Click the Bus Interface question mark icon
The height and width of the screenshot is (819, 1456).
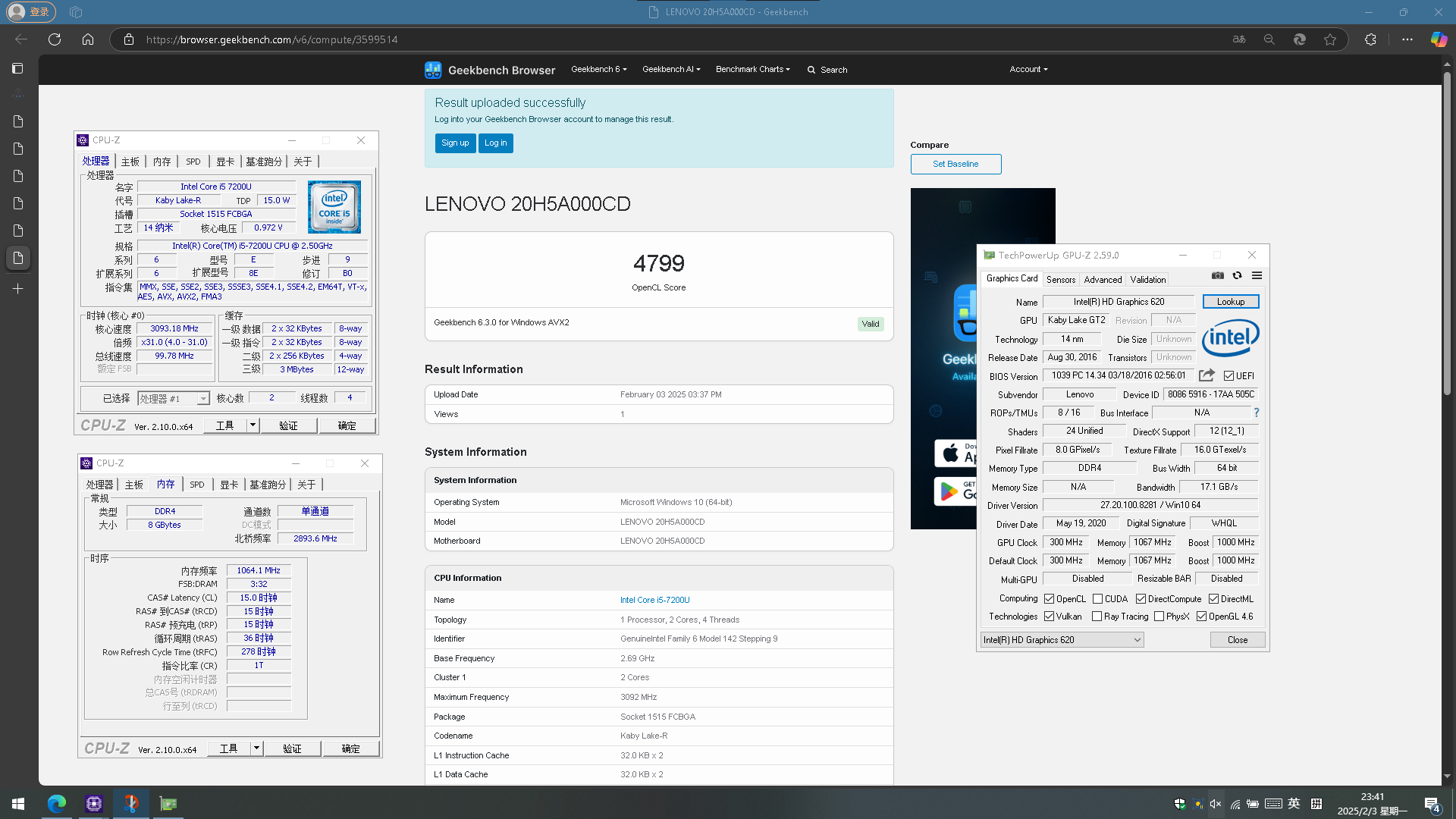[1257, 413]
